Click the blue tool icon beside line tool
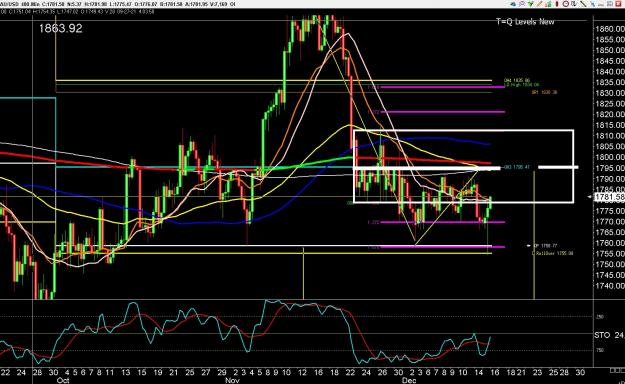 pos(592,4)
